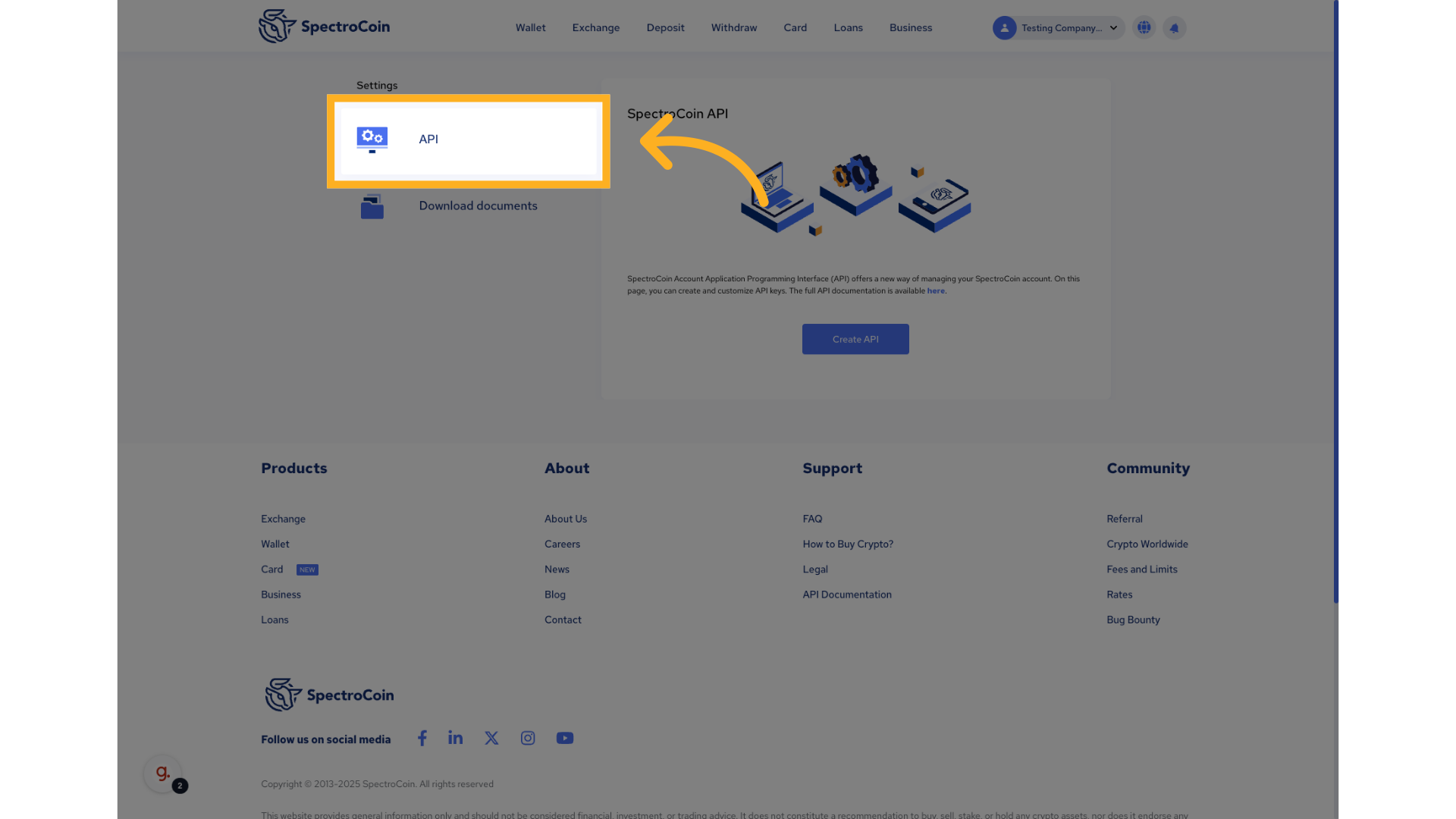1456x819 pixels.
Task: Open SpectroCoin Instagram icon
Action: click(x=528, y=738)
